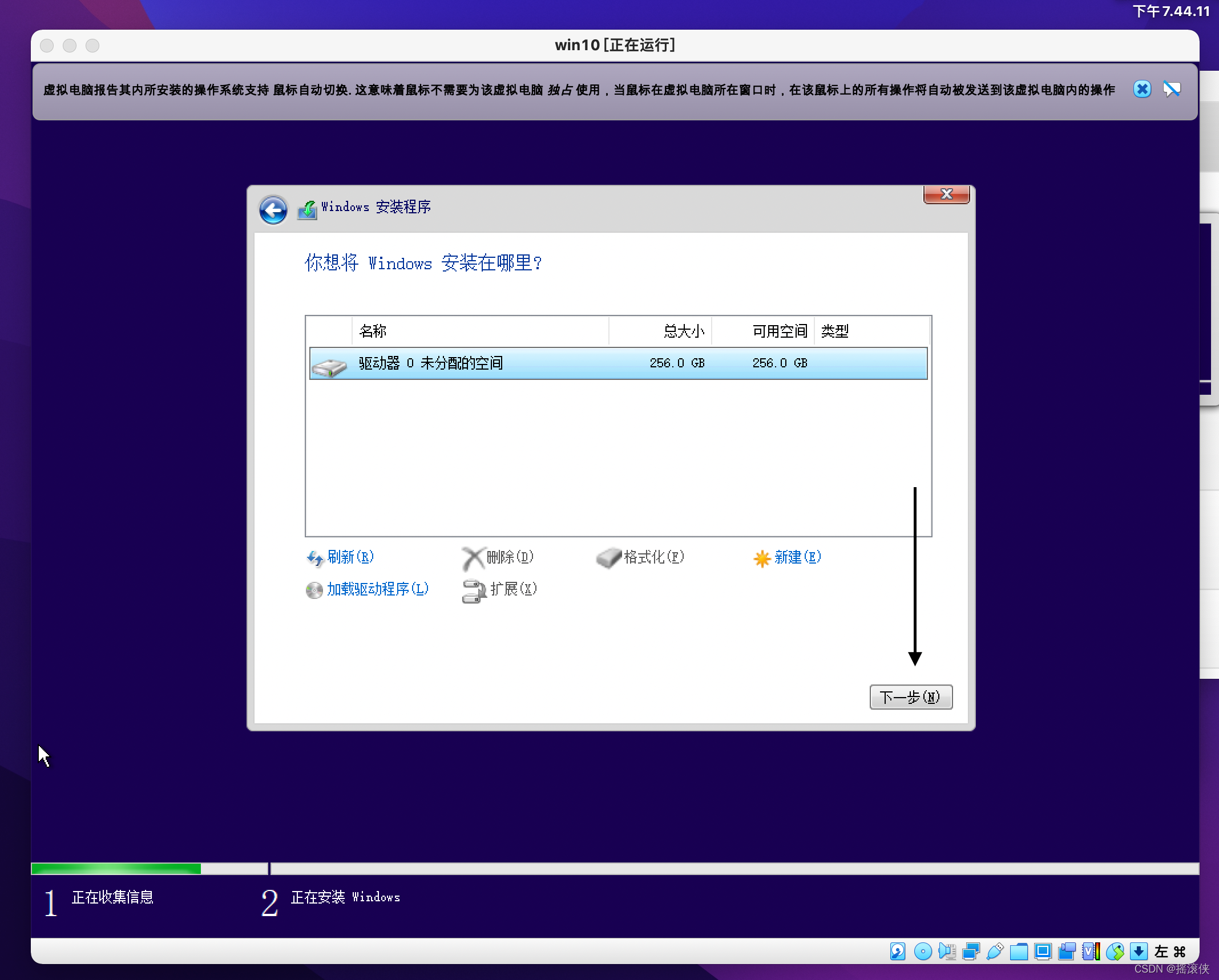Click the New (新建(E)) link
This screenshot has height=980, width=1219.
(x=798, y=557)
